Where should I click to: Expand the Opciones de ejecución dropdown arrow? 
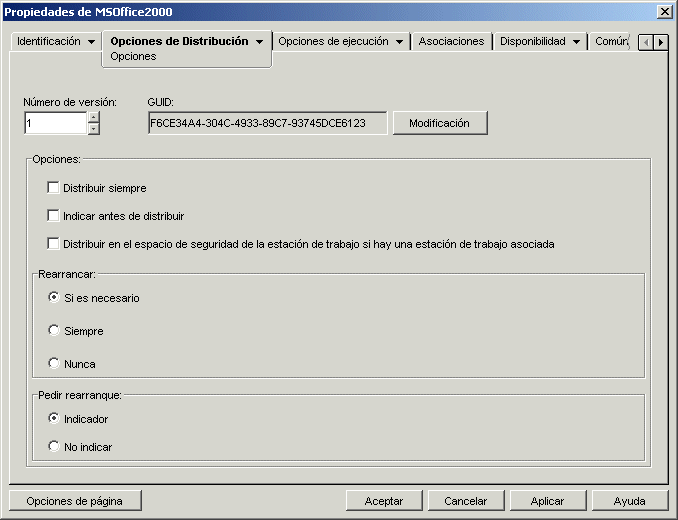click(399, 42)
